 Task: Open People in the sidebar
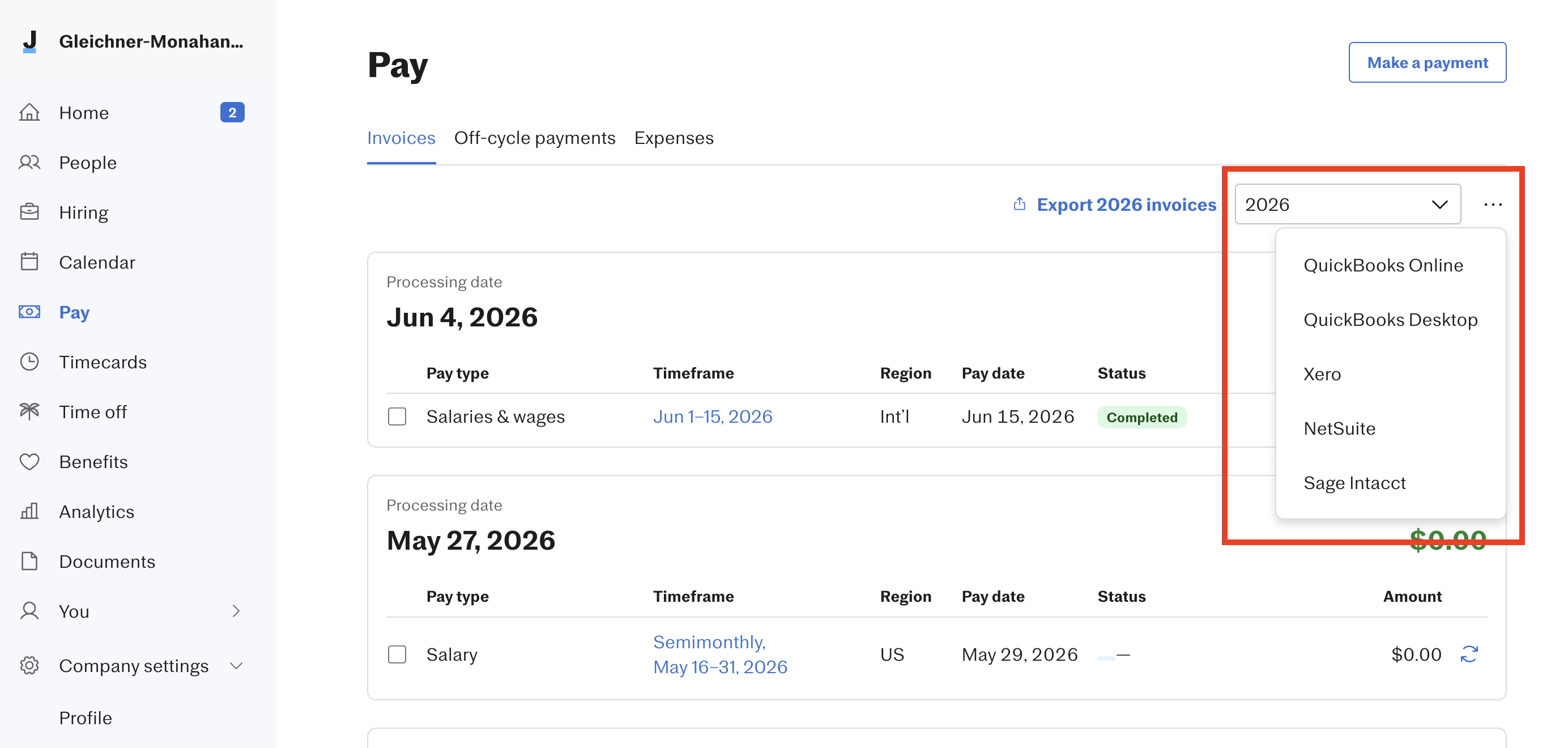88,163
